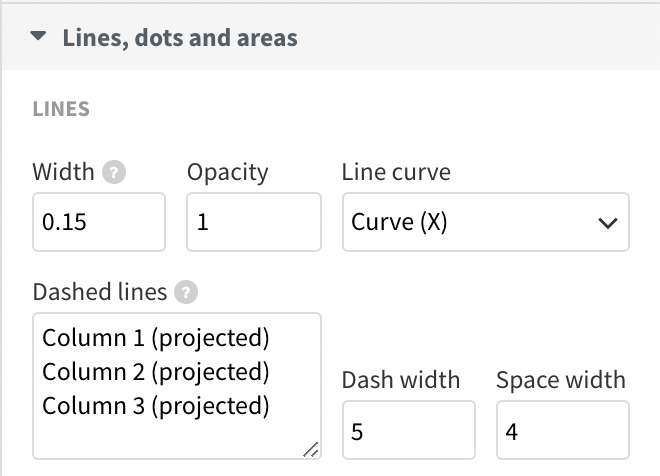Click the Dash width label

pyautogui.click(x=401, y=380)
